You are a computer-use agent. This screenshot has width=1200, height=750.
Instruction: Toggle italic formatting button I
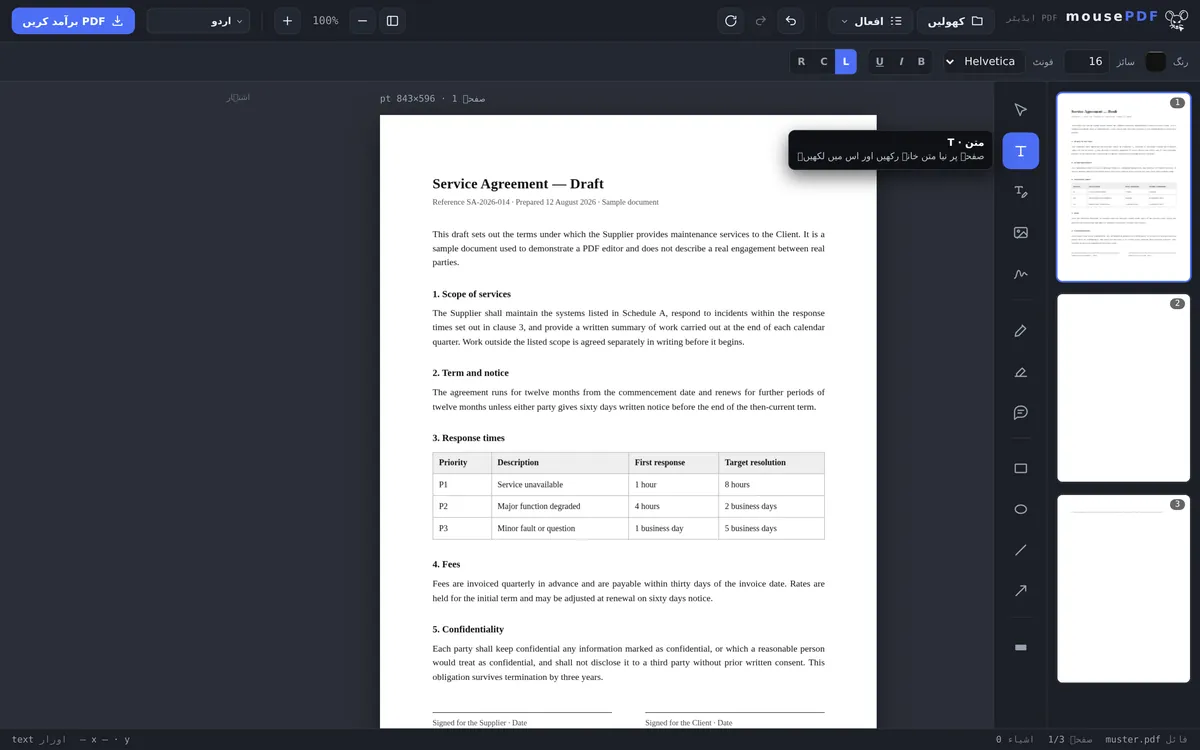[901, 62]
